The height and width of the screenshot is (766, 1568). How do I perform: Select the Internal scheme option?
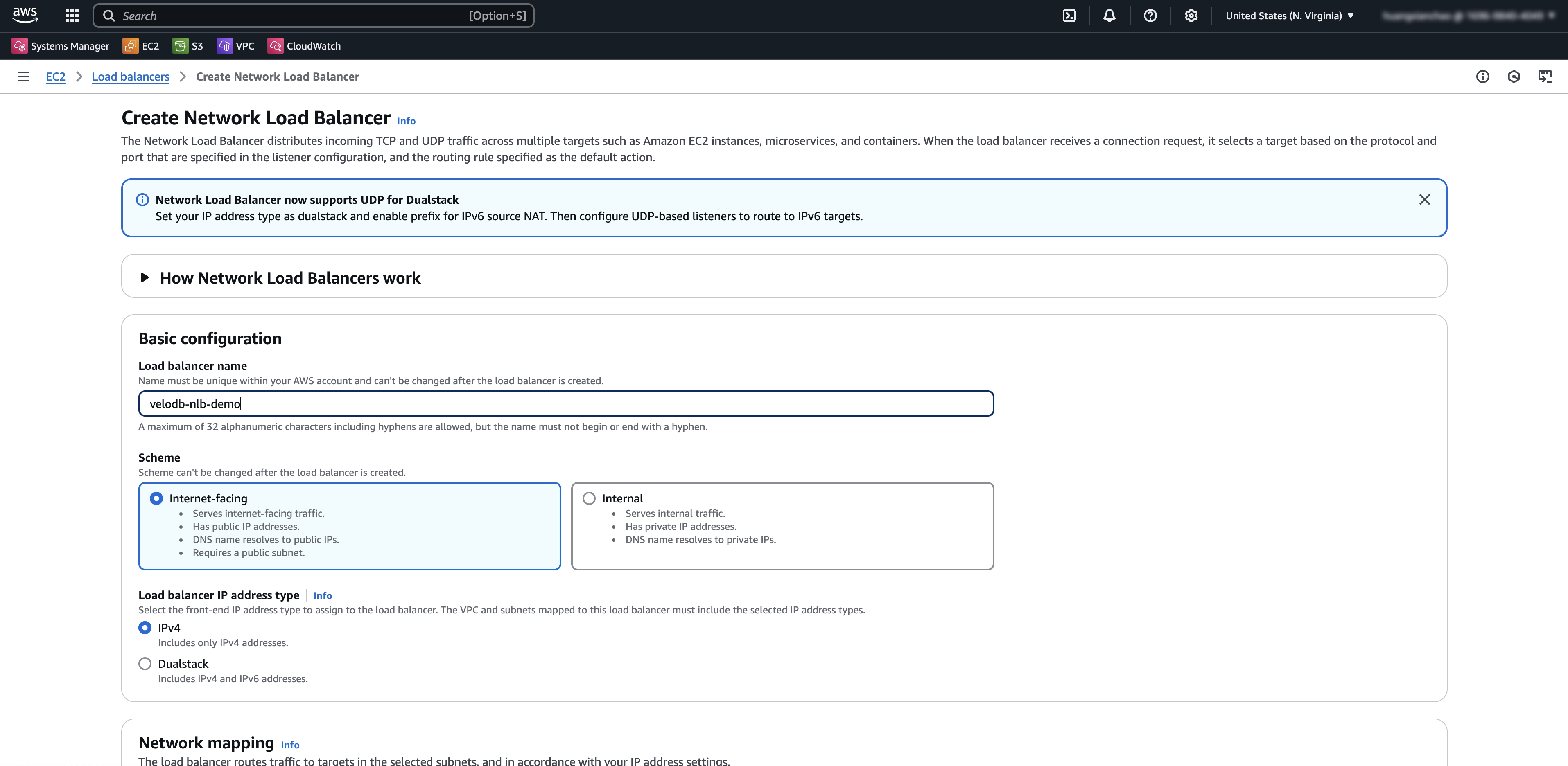click(x=589, y=498)
